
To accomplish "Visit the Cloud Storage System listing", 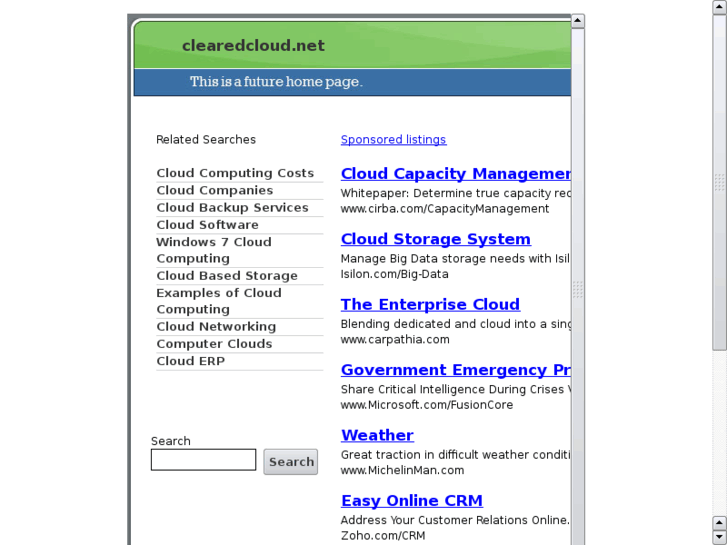I will (436, 239).
